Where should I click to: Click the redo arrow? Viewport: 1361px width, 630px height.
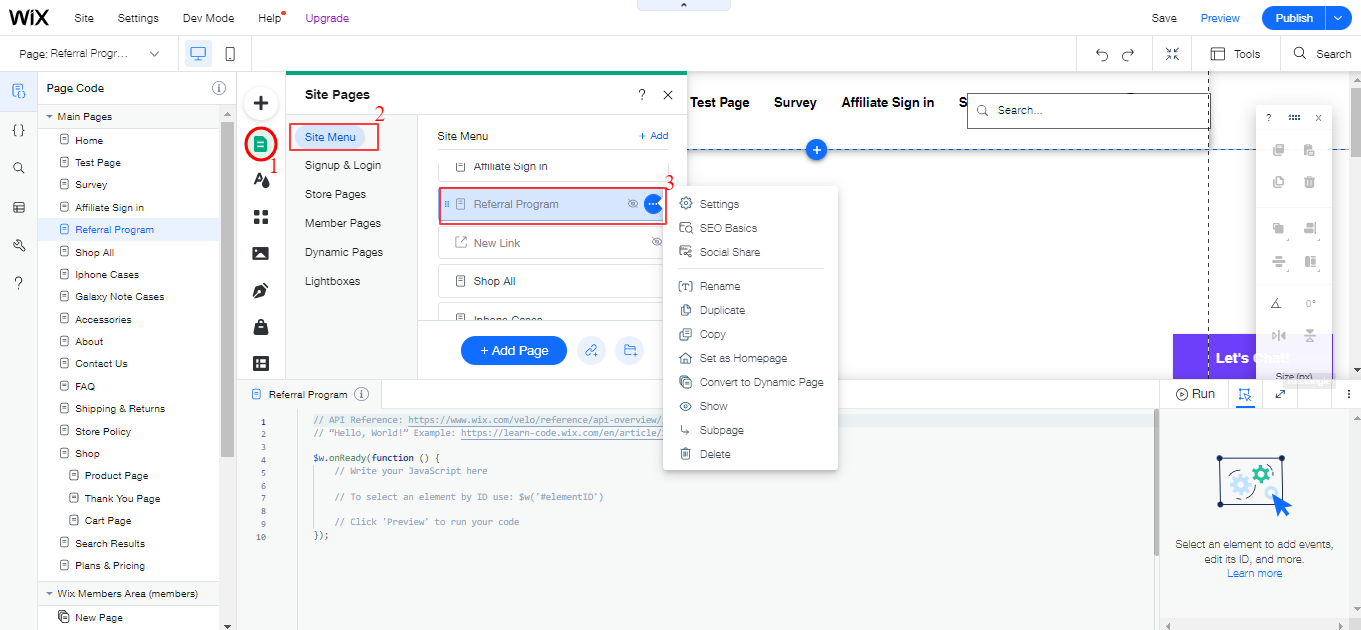pos(1128,54)
